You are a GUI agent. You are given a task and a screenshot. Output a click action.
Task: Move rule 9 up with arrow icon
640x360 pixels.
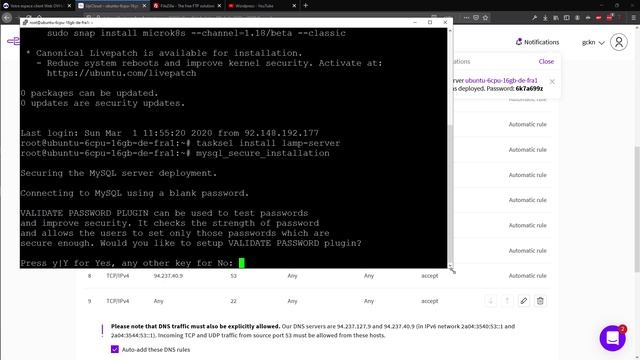(507, 301)
